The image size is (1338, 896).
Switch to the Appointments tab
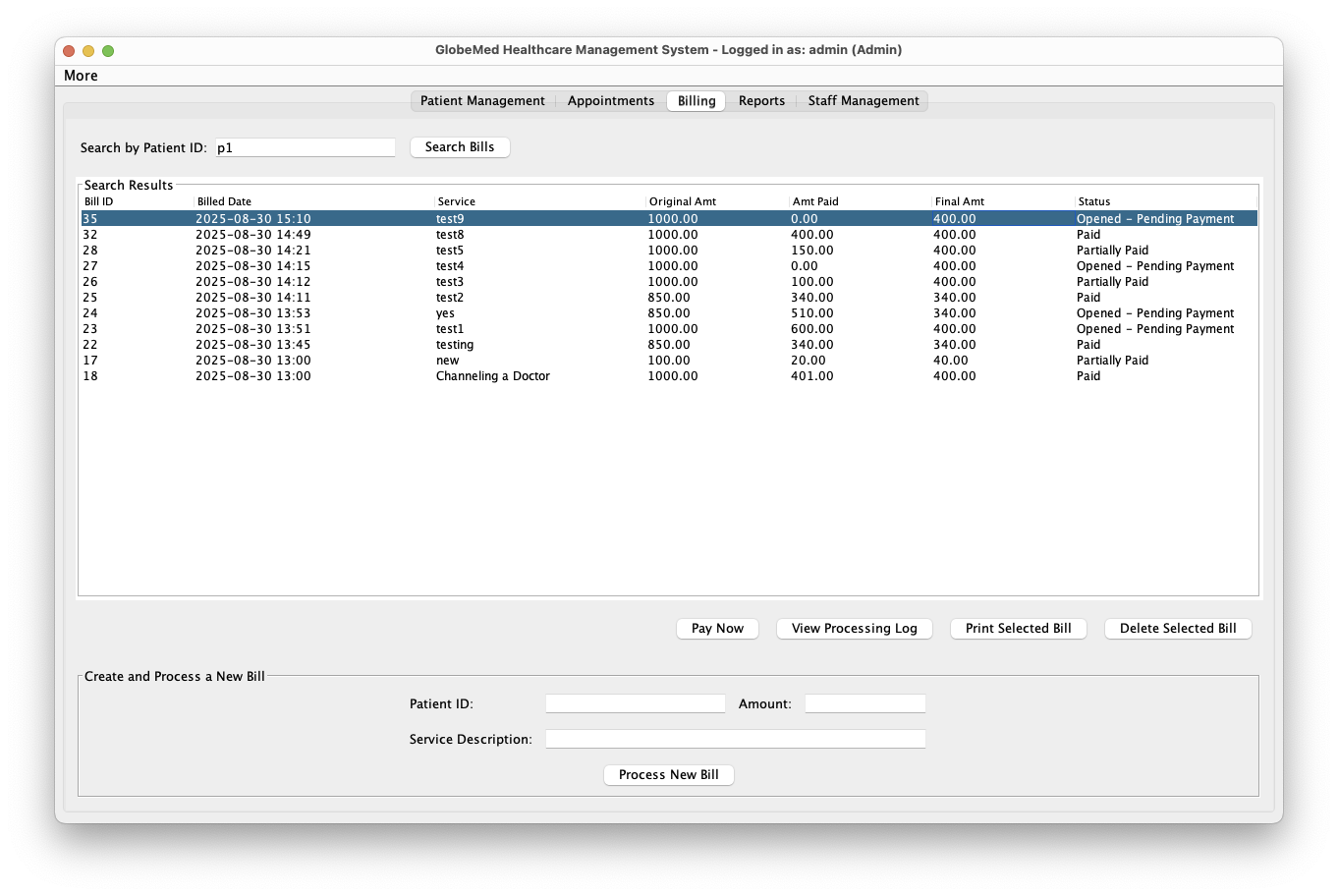pyautogui.click(x=610, y=101)
